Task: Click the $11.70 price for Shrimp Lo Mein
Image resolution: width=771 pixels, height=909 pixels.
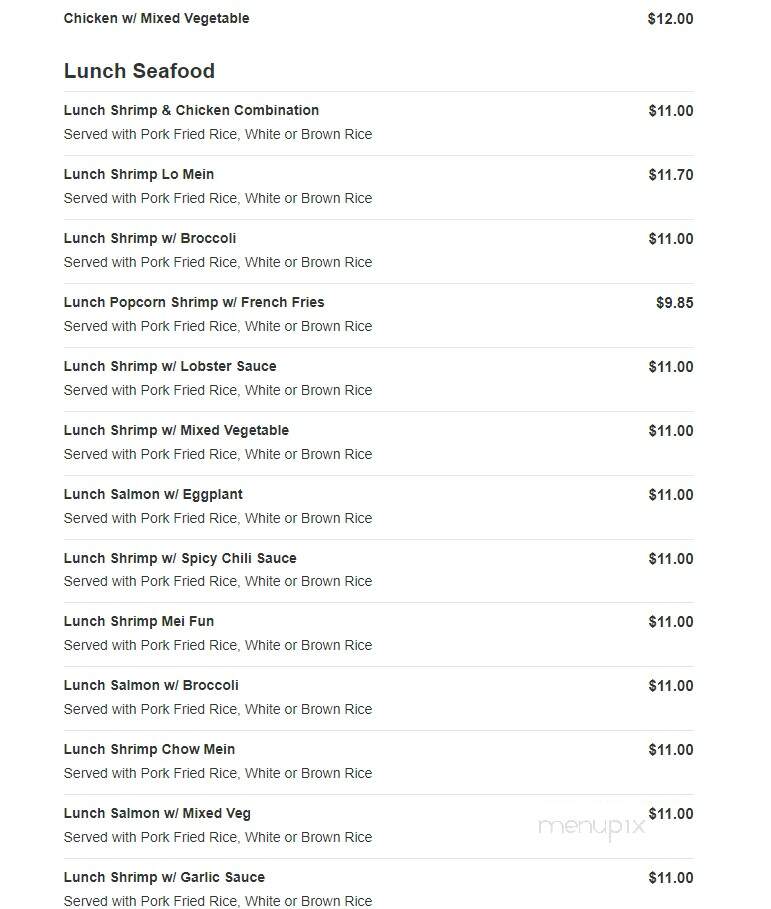Action: (x=671, y=174)
